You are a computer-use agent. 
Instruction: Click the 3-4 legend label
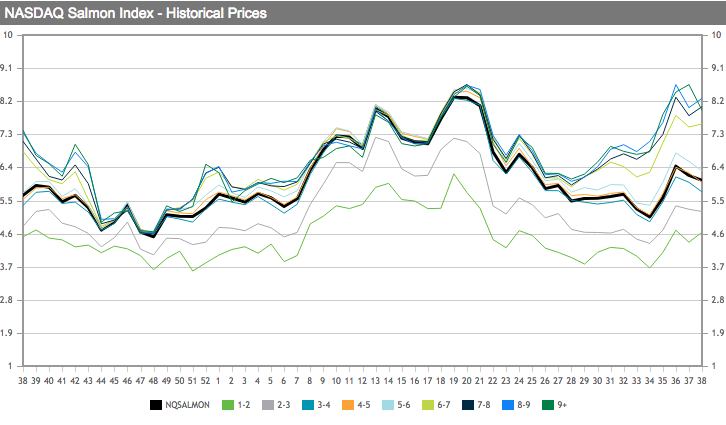(x=324, y=405)
